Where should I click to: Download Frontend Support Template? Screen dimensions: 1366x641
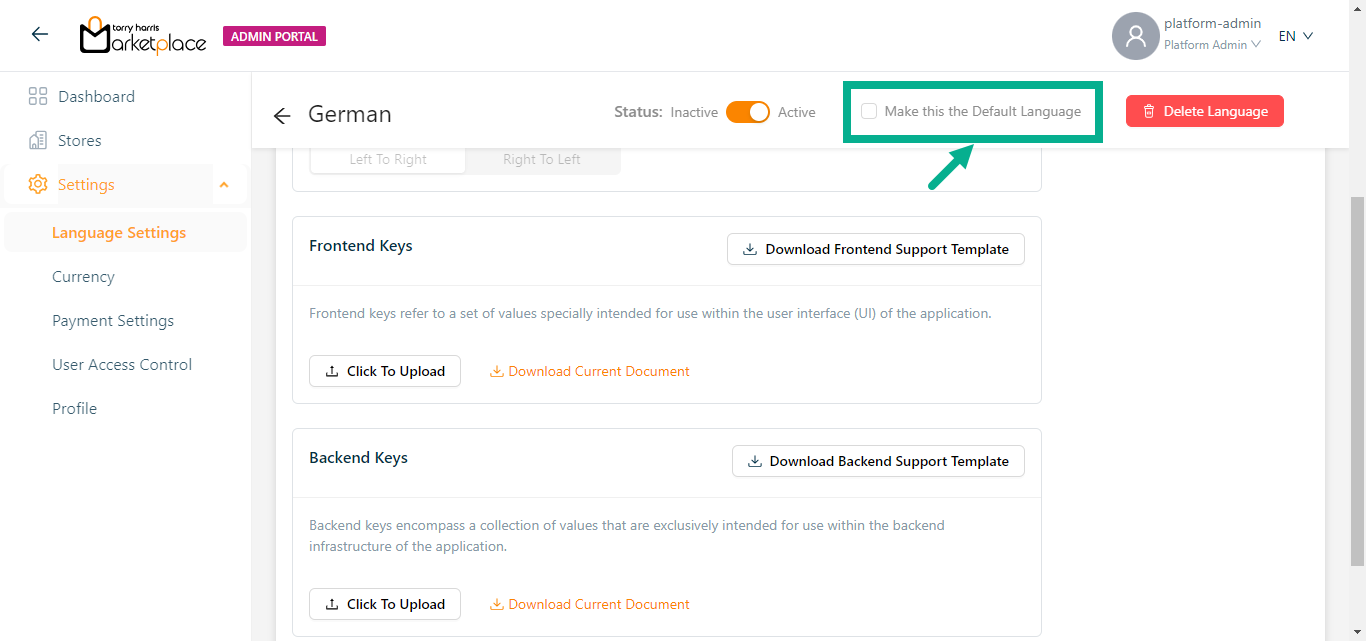click(875, 250)
